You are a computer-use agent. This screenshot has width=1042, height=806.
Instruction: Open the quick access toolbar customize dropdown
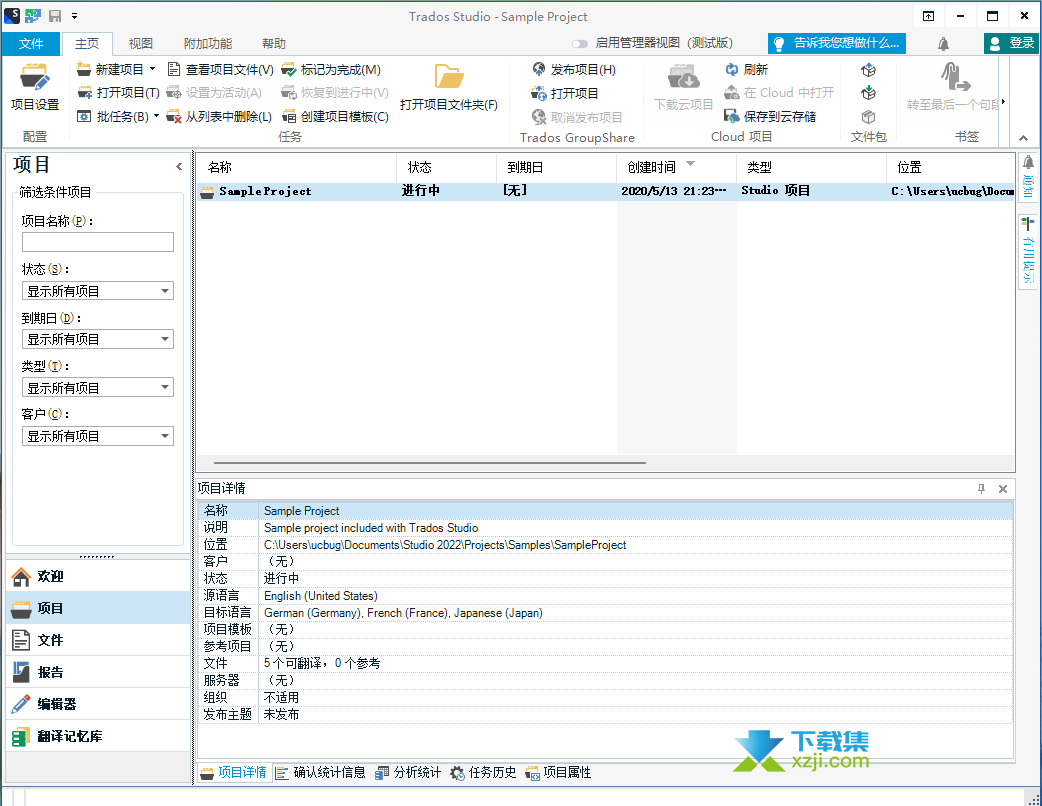(74, 16)
